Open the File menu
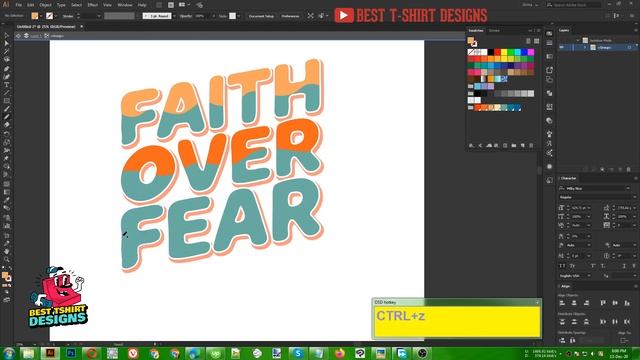This screenshot has width=640, height=360. pyautogui.click(x=19, y=5)
